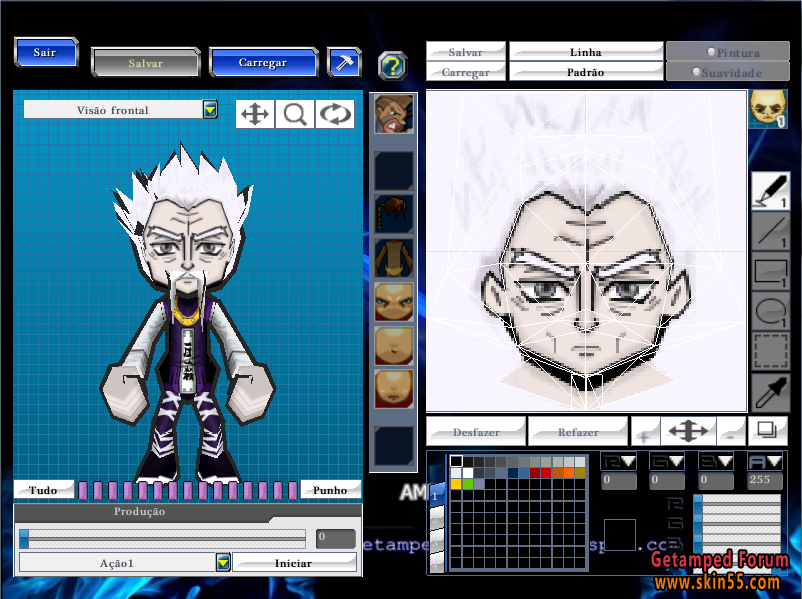
Task: Select the move view arrows icon
Action: click(x=255, y=114)
